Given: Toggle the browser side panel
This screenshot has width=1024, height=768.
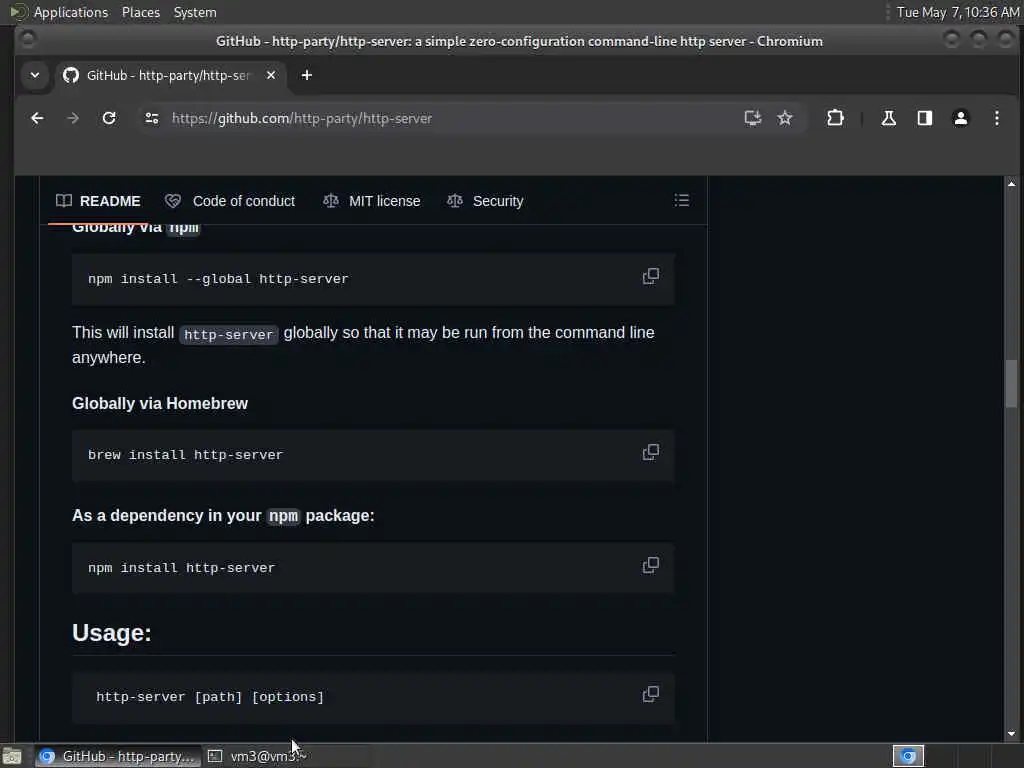Looking at the screenshot, I should click(925, 118).
